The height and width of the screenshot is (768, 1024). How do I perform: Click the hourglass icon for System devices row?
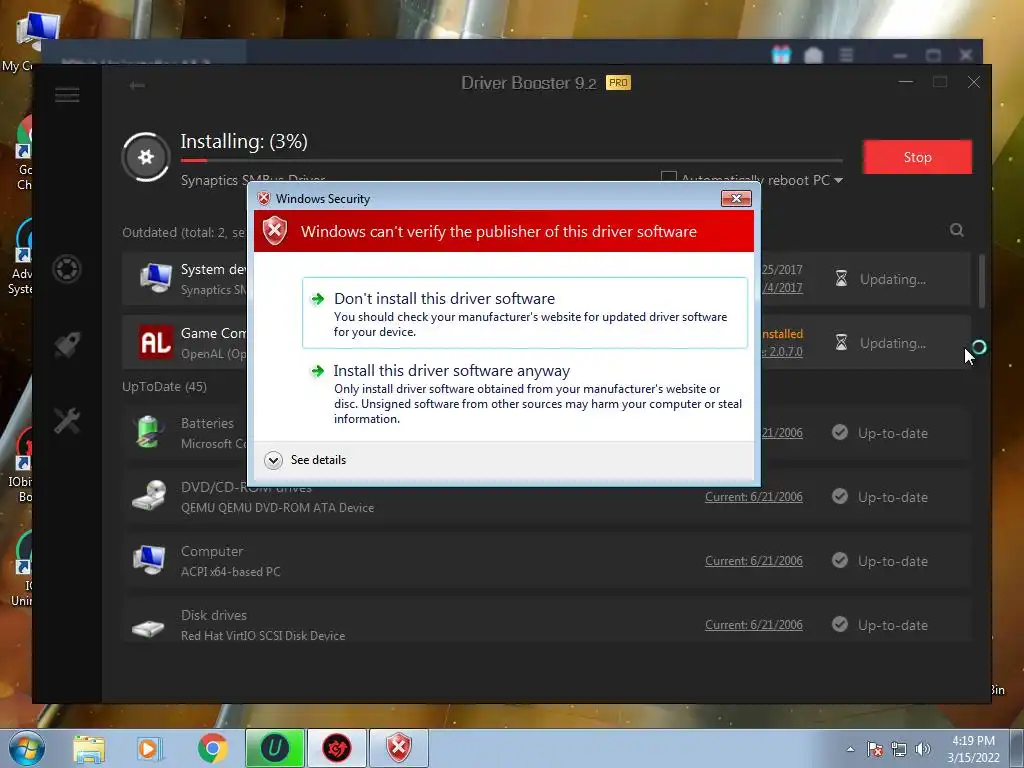pyautogui.click(x=841, y=279)
